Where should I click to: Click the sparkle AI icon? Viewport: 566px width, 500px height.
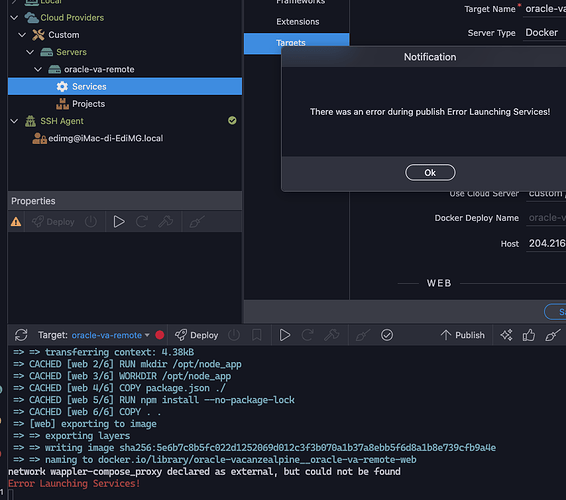(506, 335)
